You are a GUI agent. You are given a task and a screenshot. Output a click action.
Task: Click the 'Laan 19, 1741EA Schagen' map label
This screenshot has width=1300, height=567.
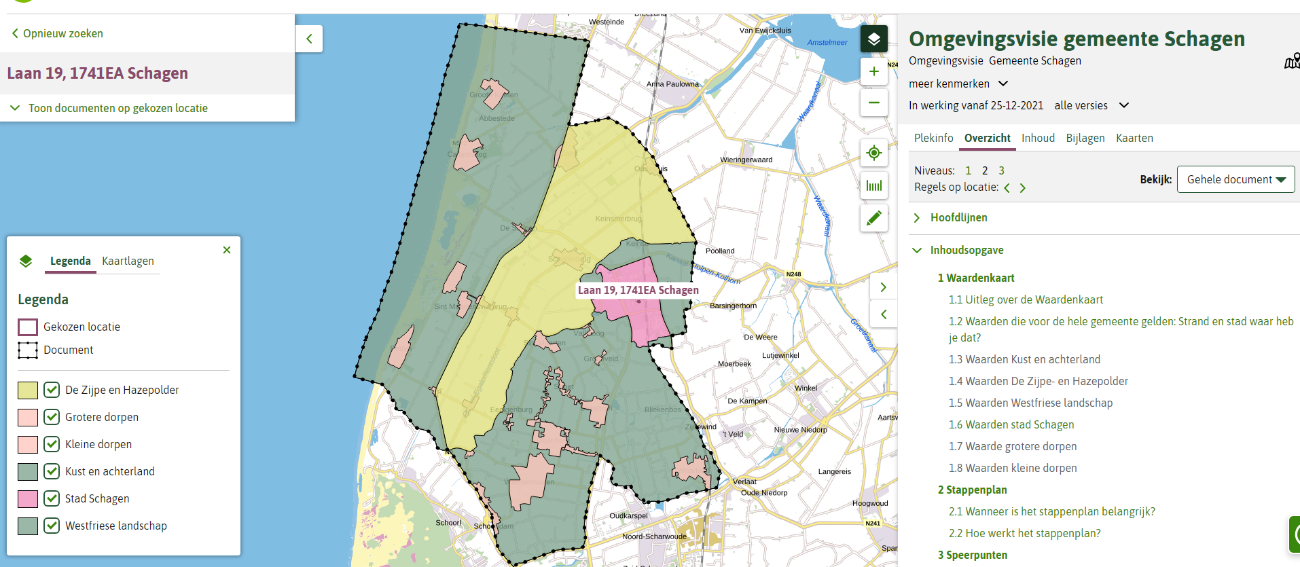coord(638,290)
